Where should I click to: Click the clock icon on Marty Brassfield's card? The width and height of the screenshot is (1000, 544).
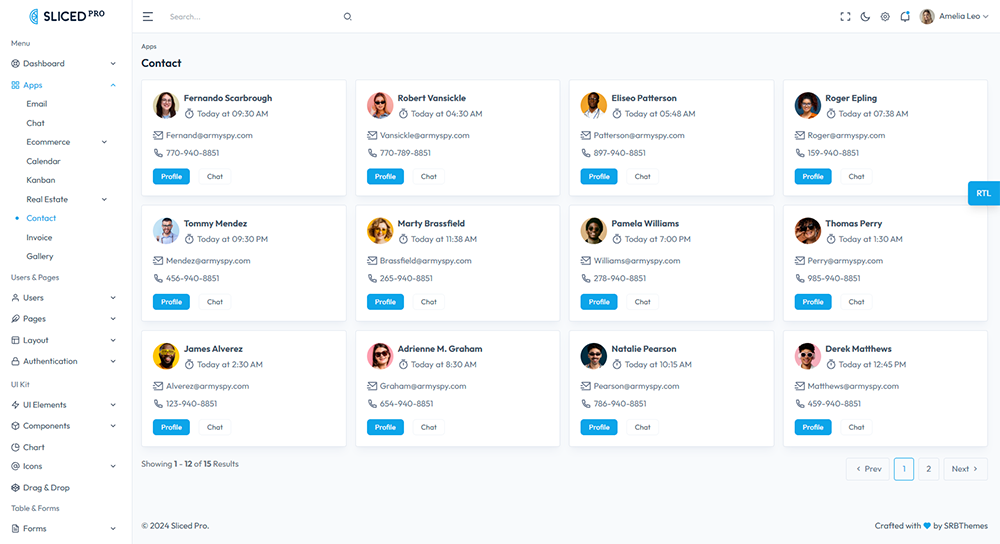(x=403, y=239)
